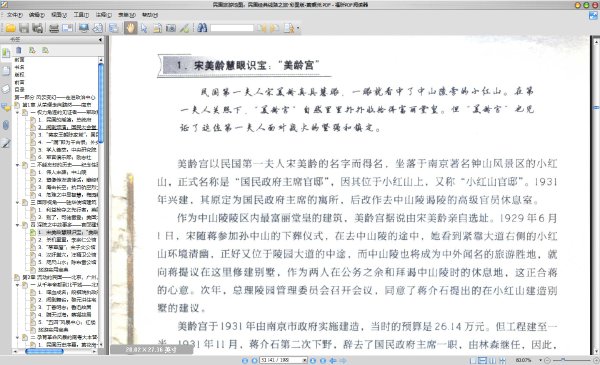Collapse the section 三 bookmark node
Image resolution: width=600 pixels, height=365 pixels.
[x=18, y=202]
